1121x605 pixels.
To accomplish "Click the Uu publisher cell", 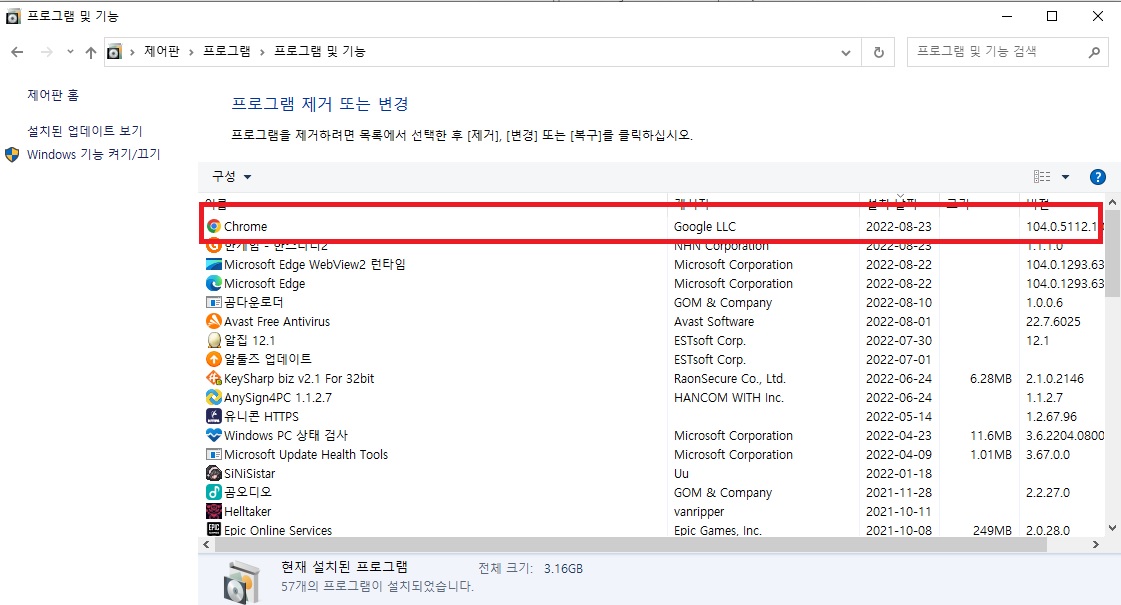I will [x=681, y=473].
